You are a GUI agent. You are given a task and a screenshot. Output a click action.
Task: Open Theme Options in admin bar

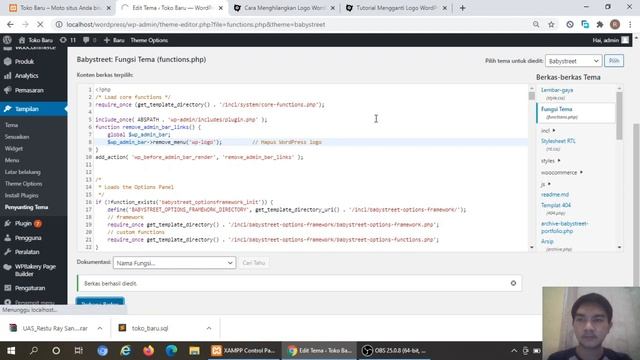(x=149, y=40)
